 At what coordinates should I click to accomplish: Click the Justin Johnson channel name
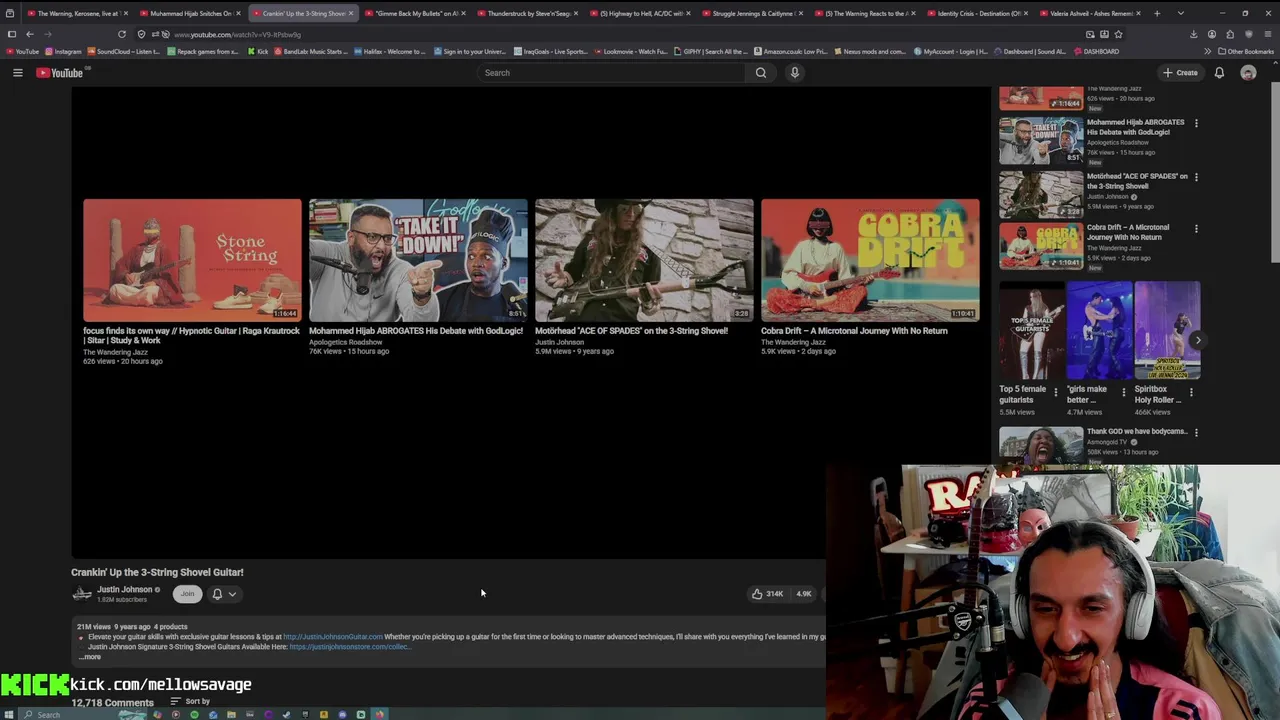coord(124,589)
